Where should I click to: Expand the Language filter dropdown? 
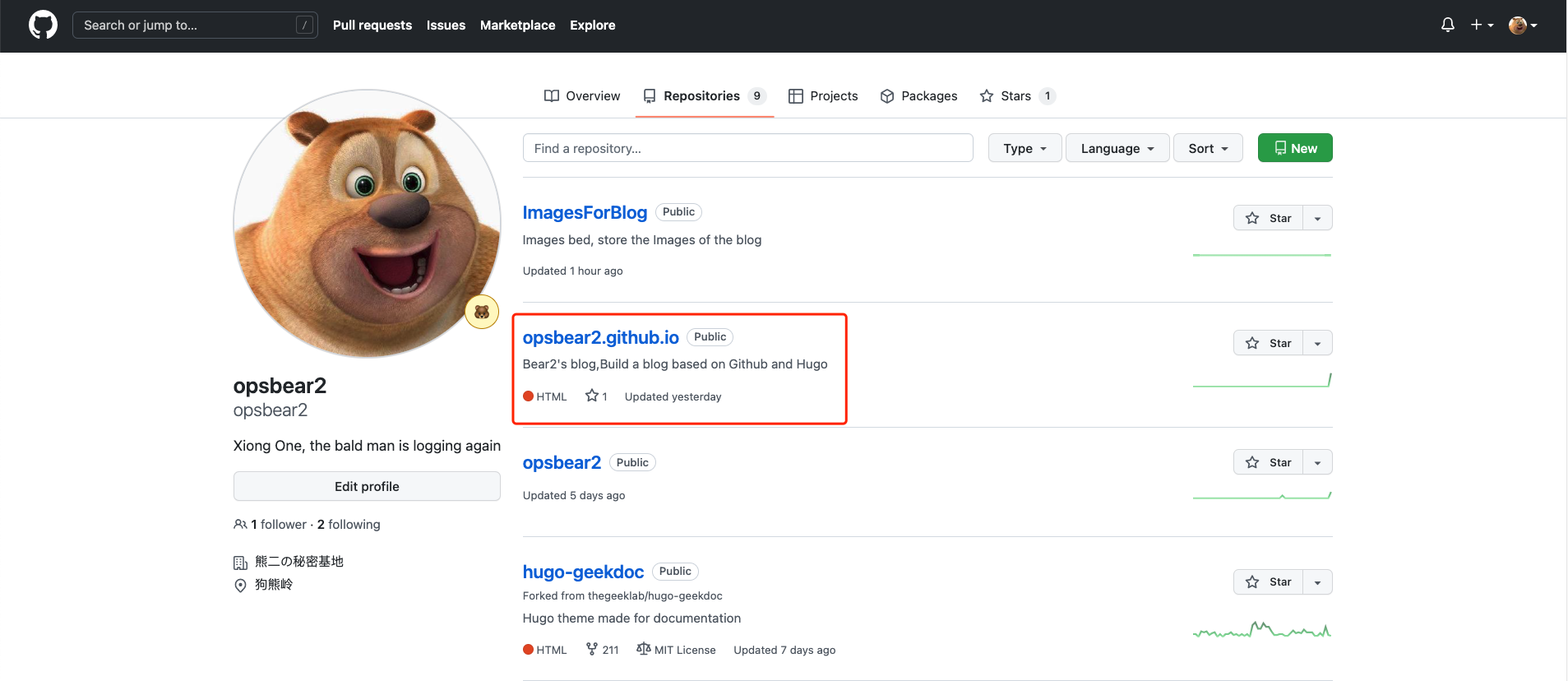(1117, 148)
